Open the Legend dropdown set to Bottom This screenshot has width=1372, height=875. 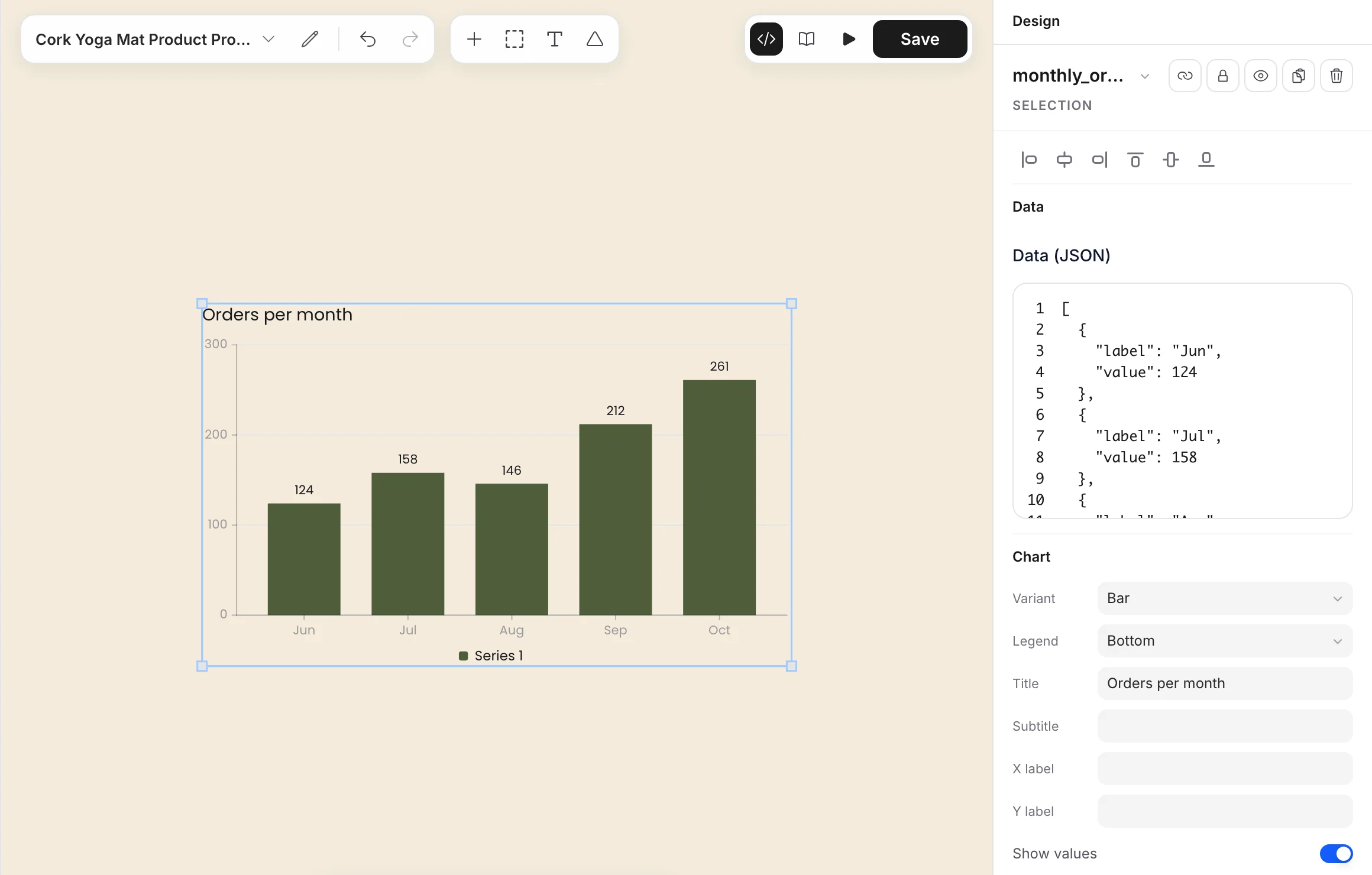(x=1225, y=641)
